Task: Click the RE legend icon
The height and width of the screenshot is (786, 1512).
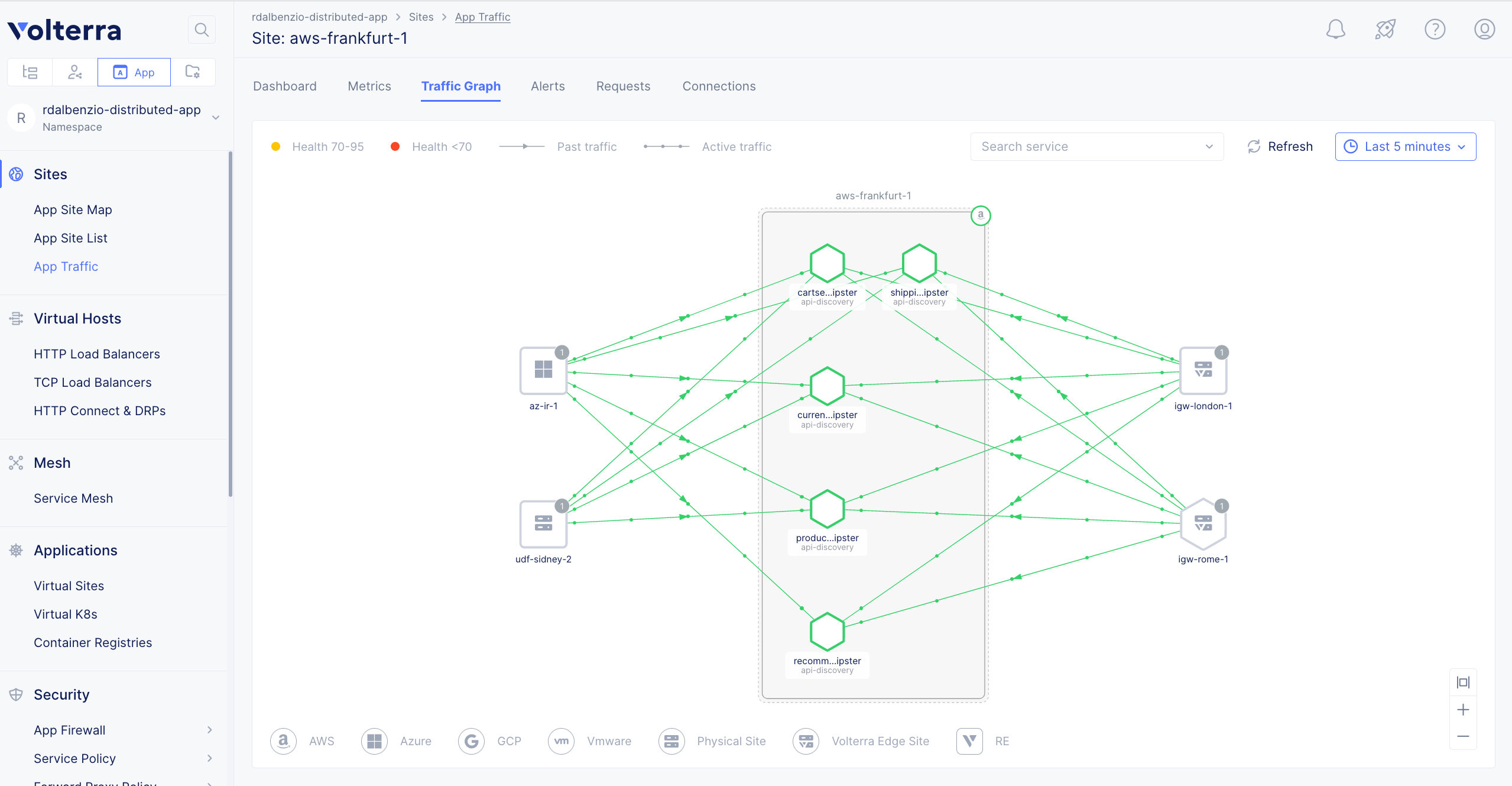Action: [969, 741]
